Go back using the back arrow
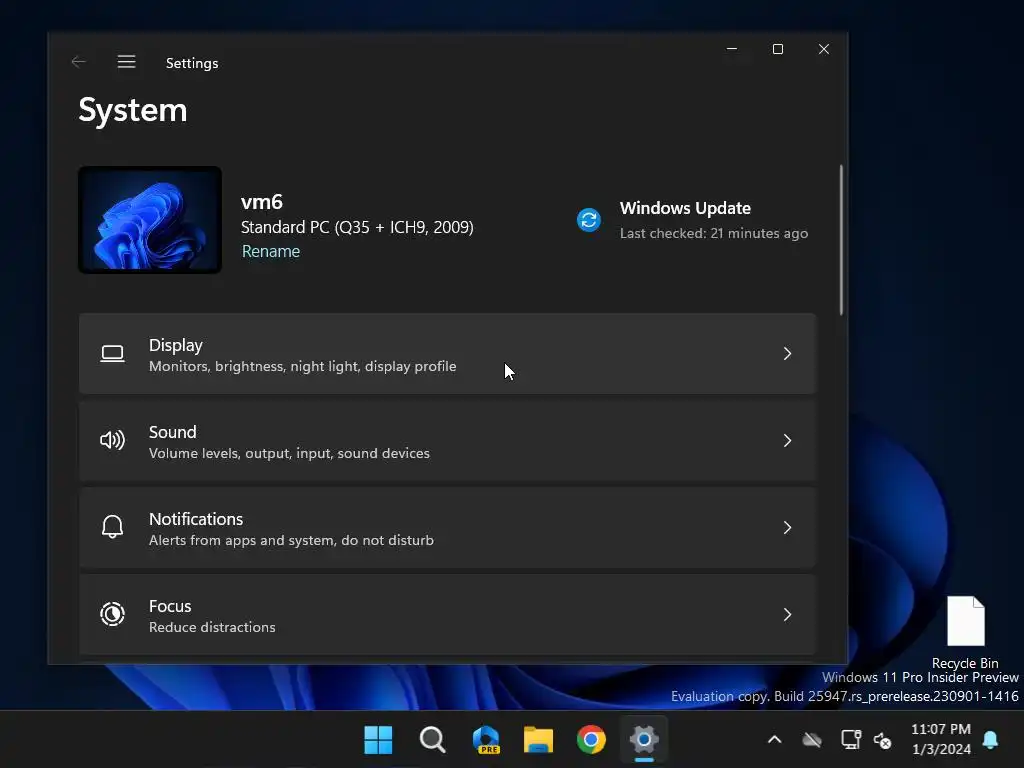This screenshot has height=768, width=1024. tap(78, 62)
